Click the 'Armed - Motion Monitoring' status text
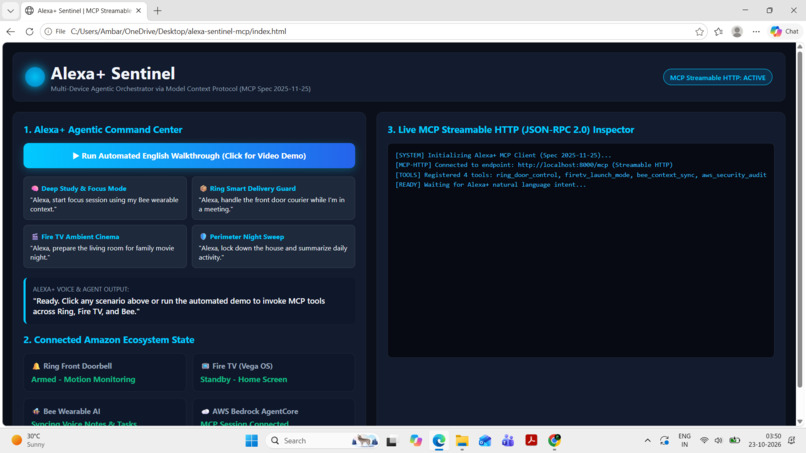Screen dimensions: 806x453 [83, 379]
